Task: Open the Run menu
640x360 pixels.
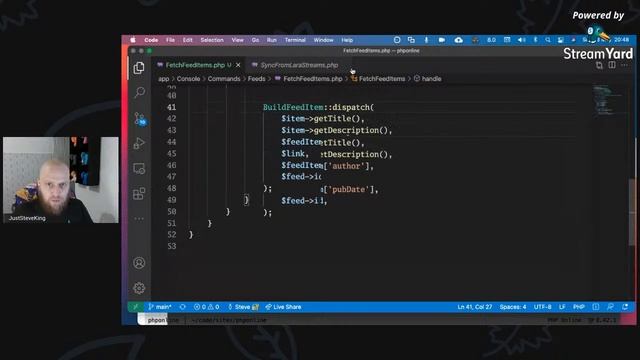Action: tap(271, 40)
